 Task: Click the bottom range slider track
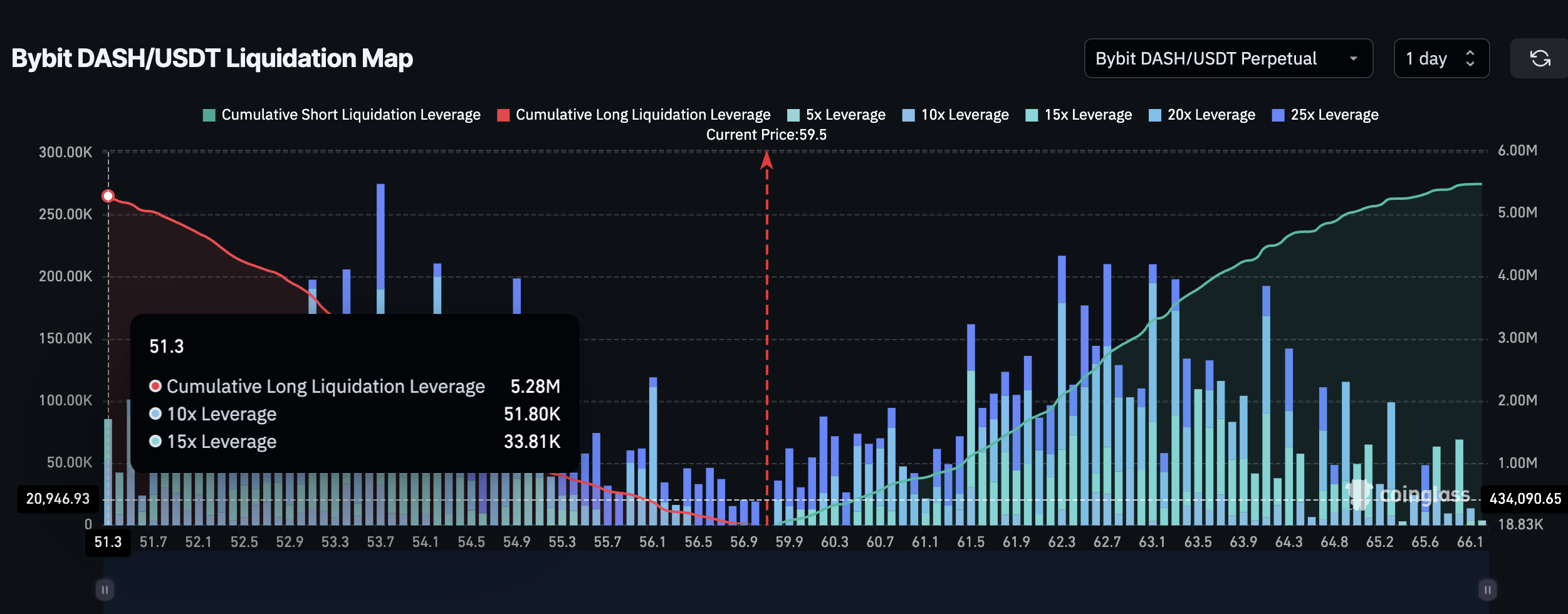796,590
